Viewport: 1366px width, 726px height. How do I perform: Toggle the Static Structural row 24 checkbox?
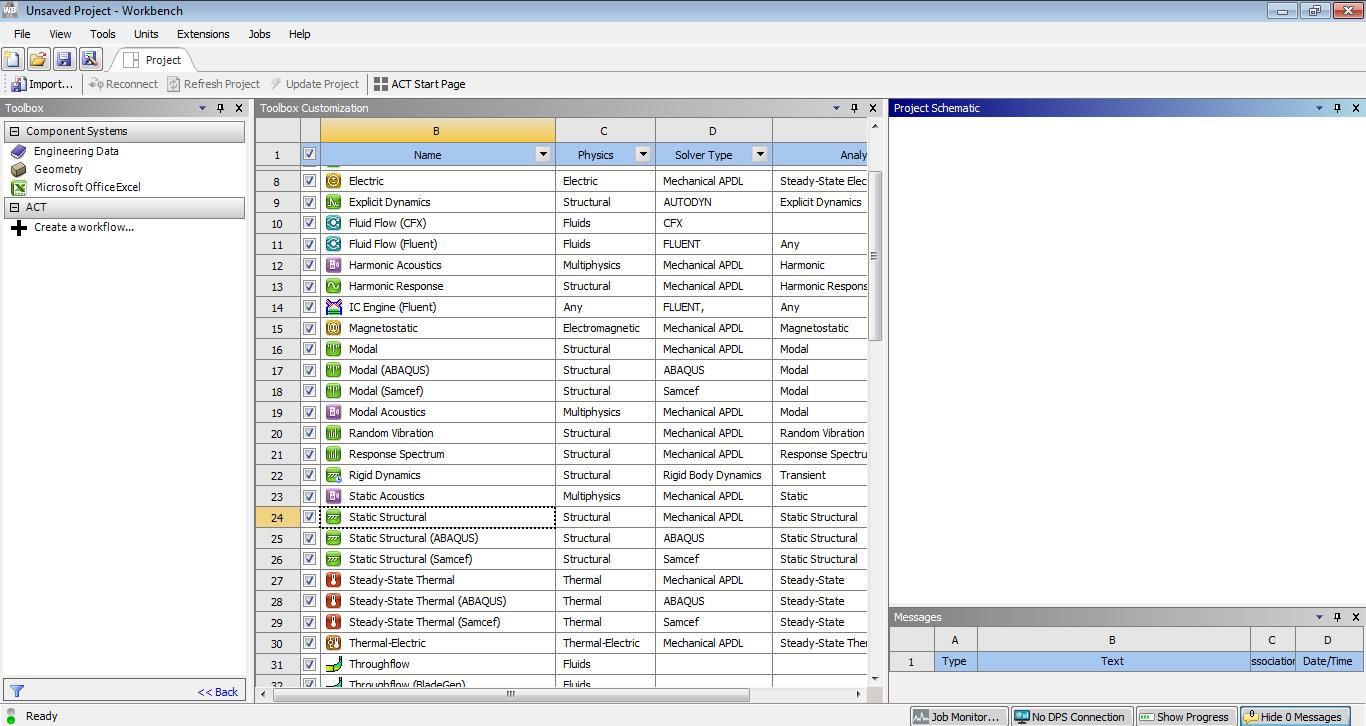(x=309, y=517)
